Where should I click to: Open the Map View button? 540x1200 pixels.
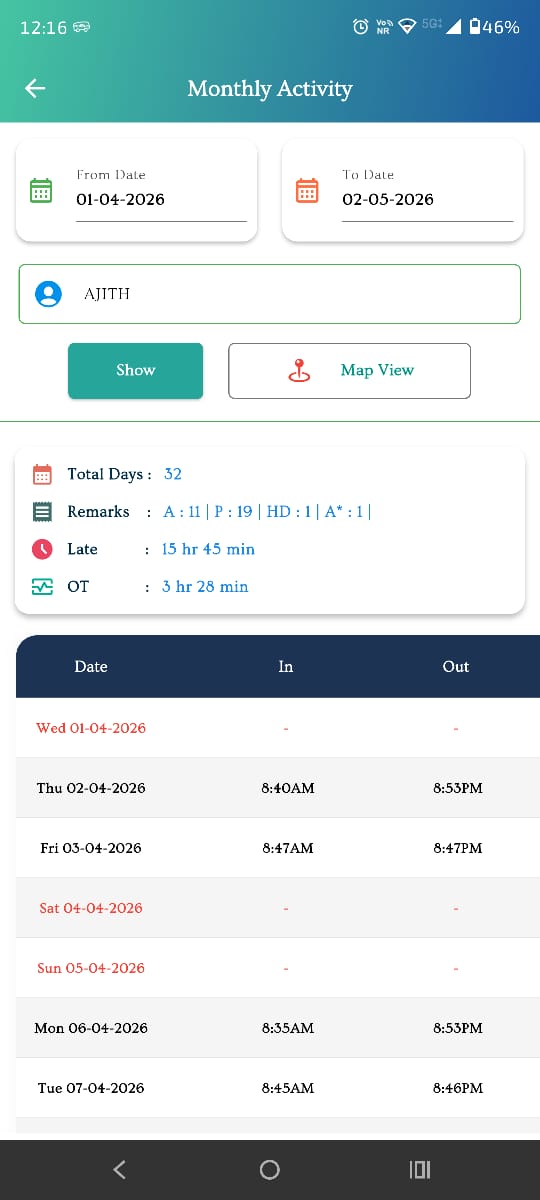click(349, 371)
